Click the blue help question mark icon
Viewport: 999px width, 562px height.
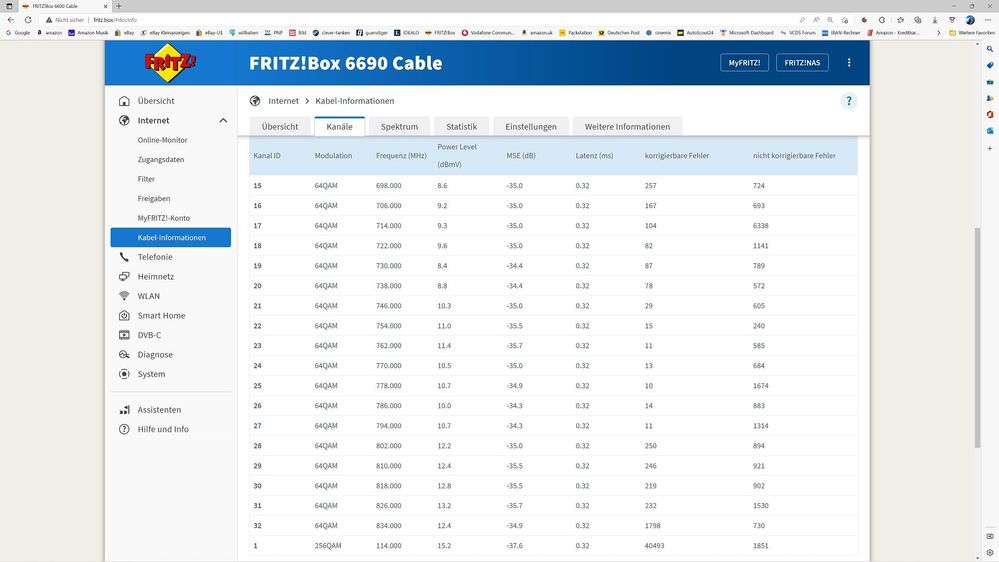pos(849,101)
